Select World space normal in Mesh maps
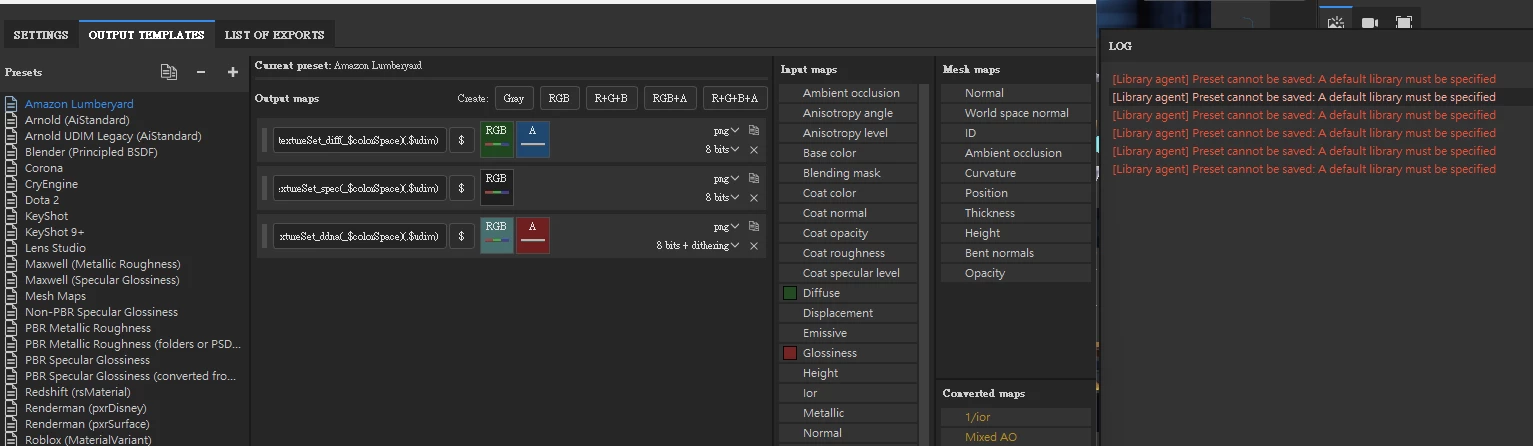The image size is (1533, 446). coord(1016,113)
